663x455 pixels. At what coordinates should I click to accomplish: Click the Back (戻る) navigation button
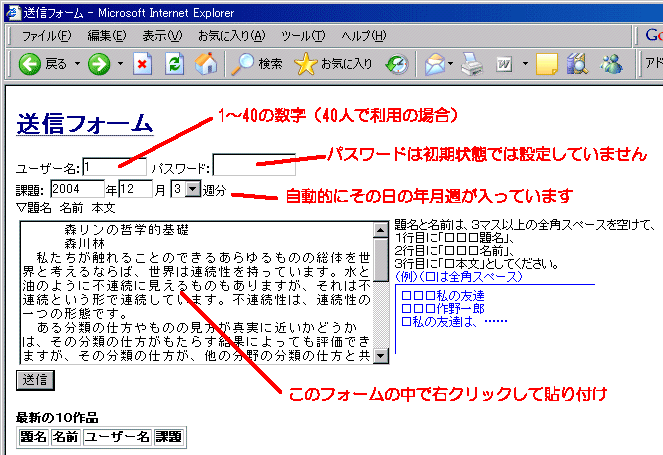pos(43,64)
